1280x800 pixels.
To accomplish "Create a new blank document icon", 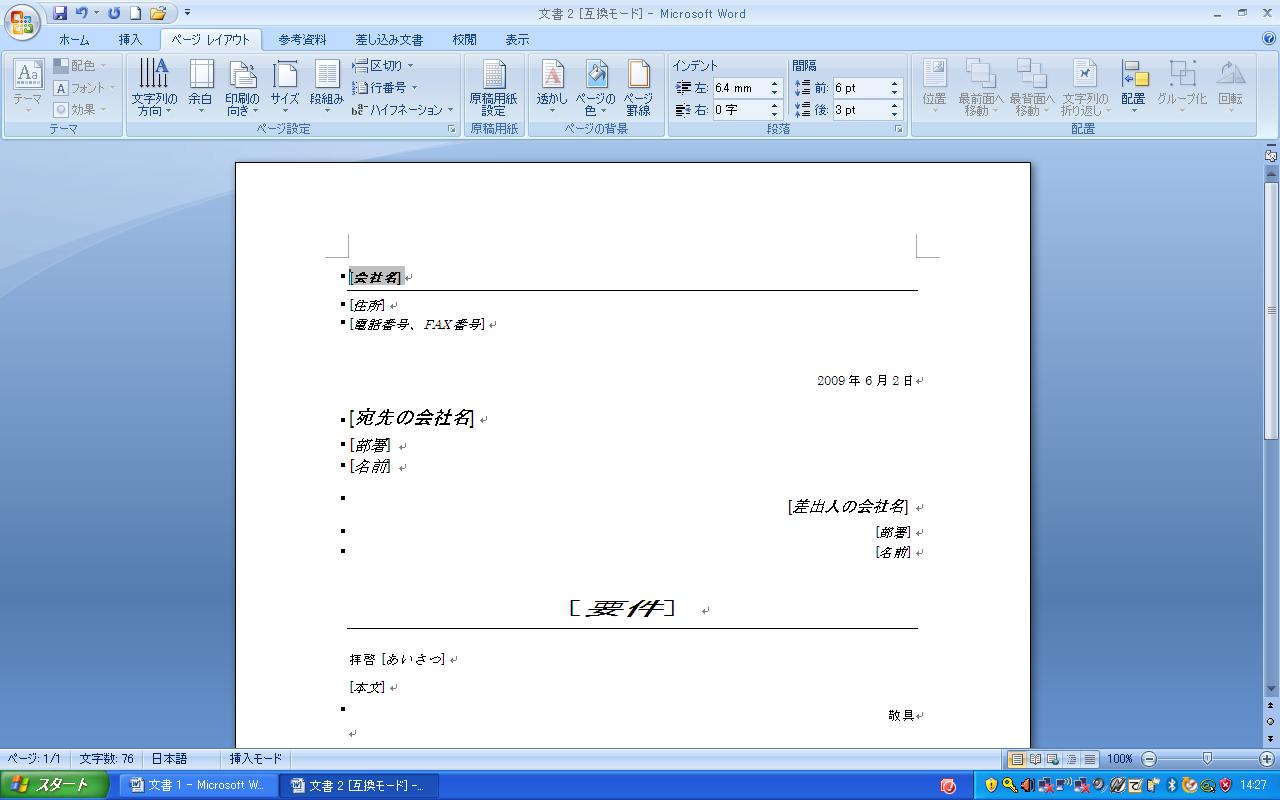I will (135, 13).
